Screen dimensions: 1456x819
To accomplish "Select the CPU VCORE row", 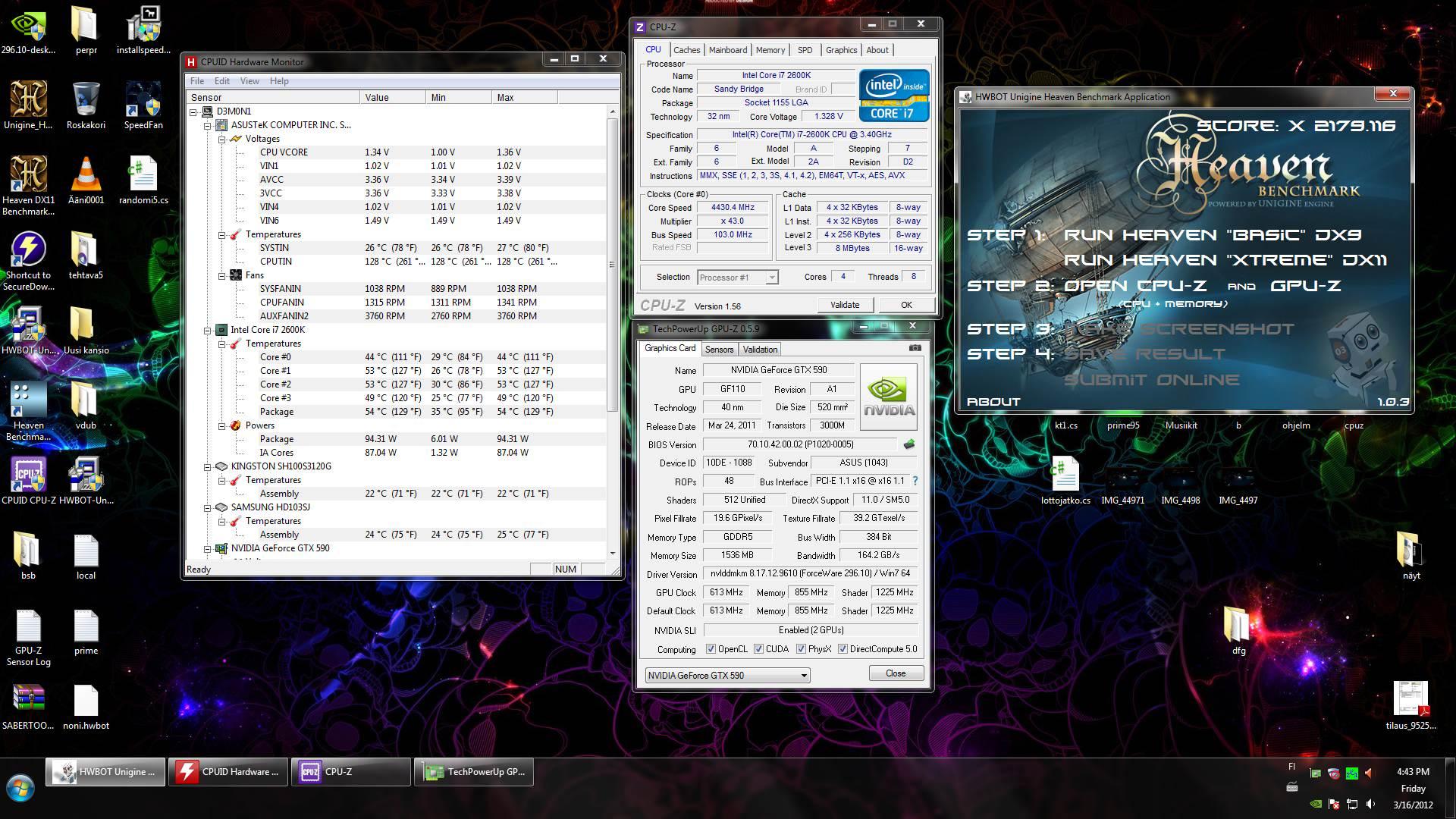I will pos(394,152).
